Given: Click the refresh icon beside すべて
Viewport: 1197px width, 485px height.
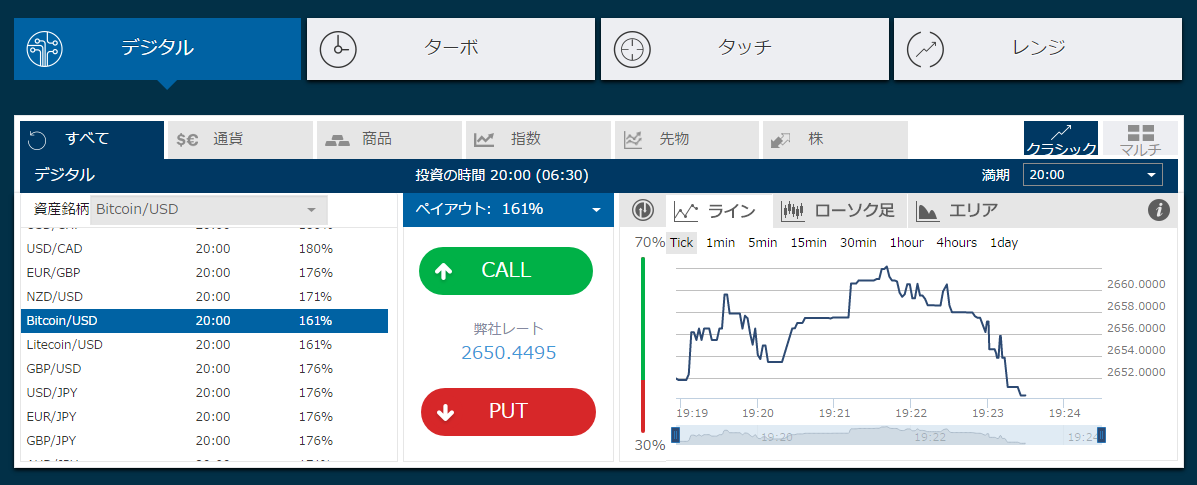Looking at the screenshot, I should click(x=37, y=140).
